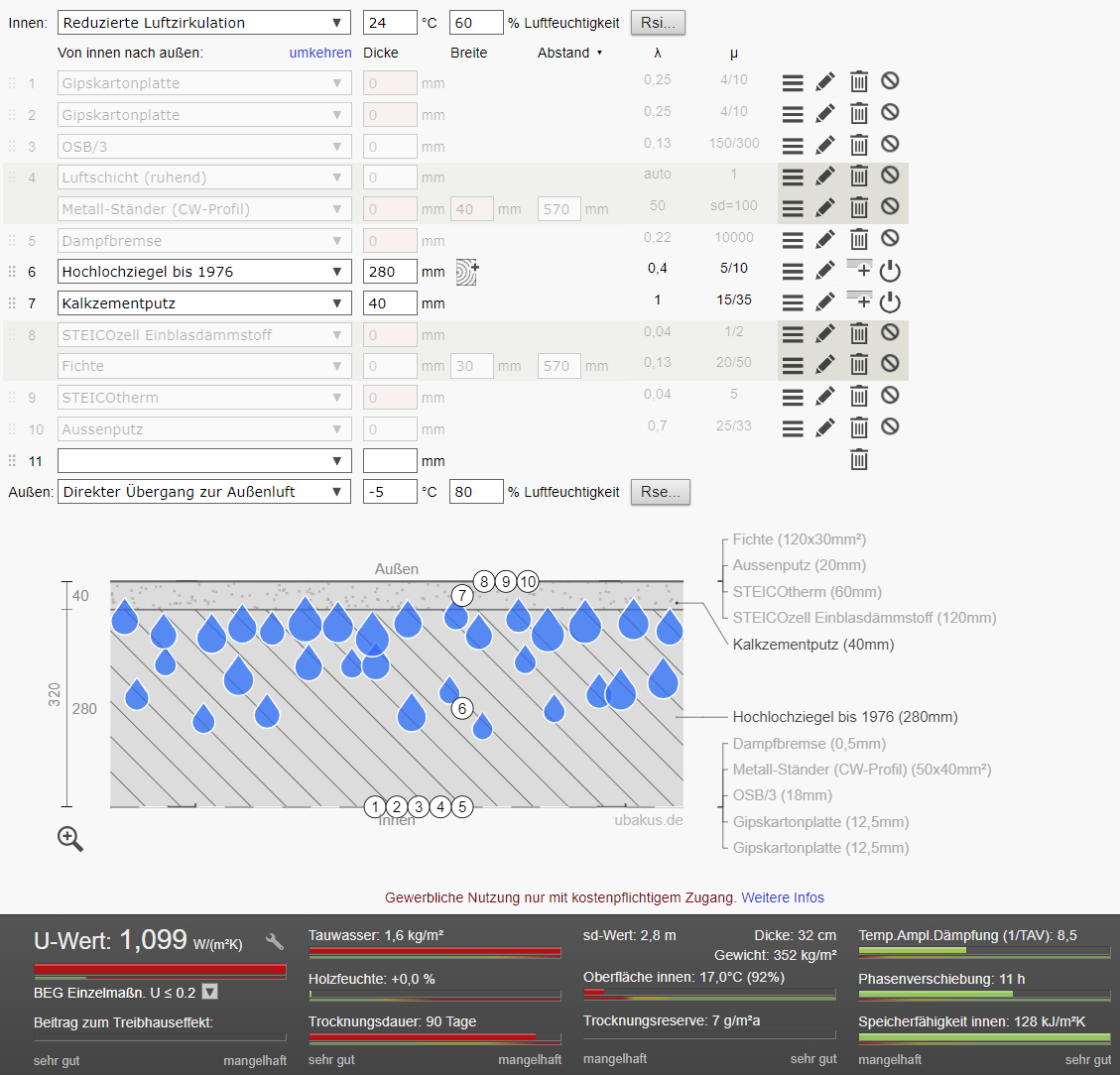The image size is (1120, 1075).
Task: Toggle power button for Hochlochziegel bis 1976 layer
Action: [x=890, y=271]
